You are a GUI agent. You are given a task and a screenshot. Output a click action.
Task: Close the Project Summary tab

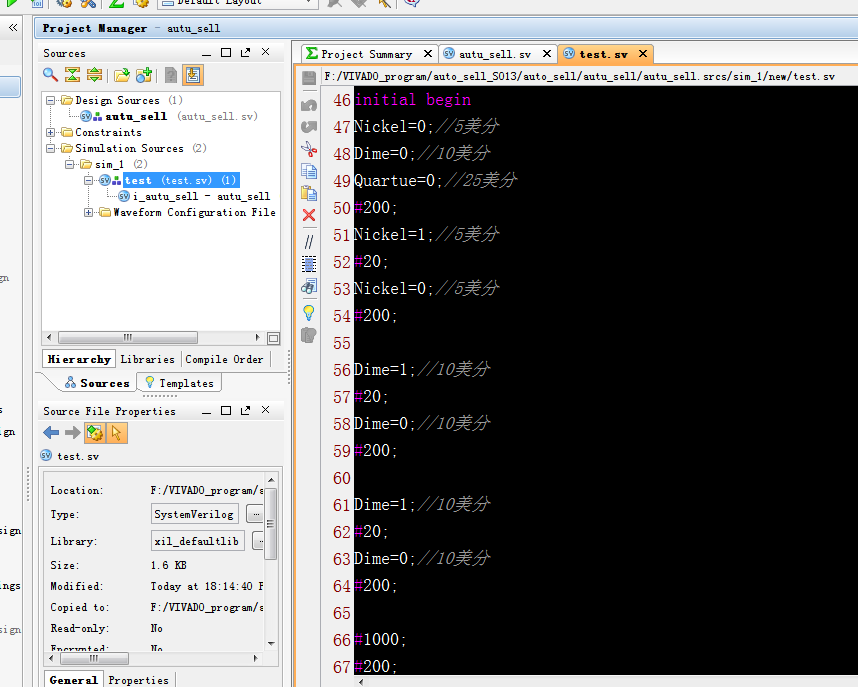coord(428,54)
